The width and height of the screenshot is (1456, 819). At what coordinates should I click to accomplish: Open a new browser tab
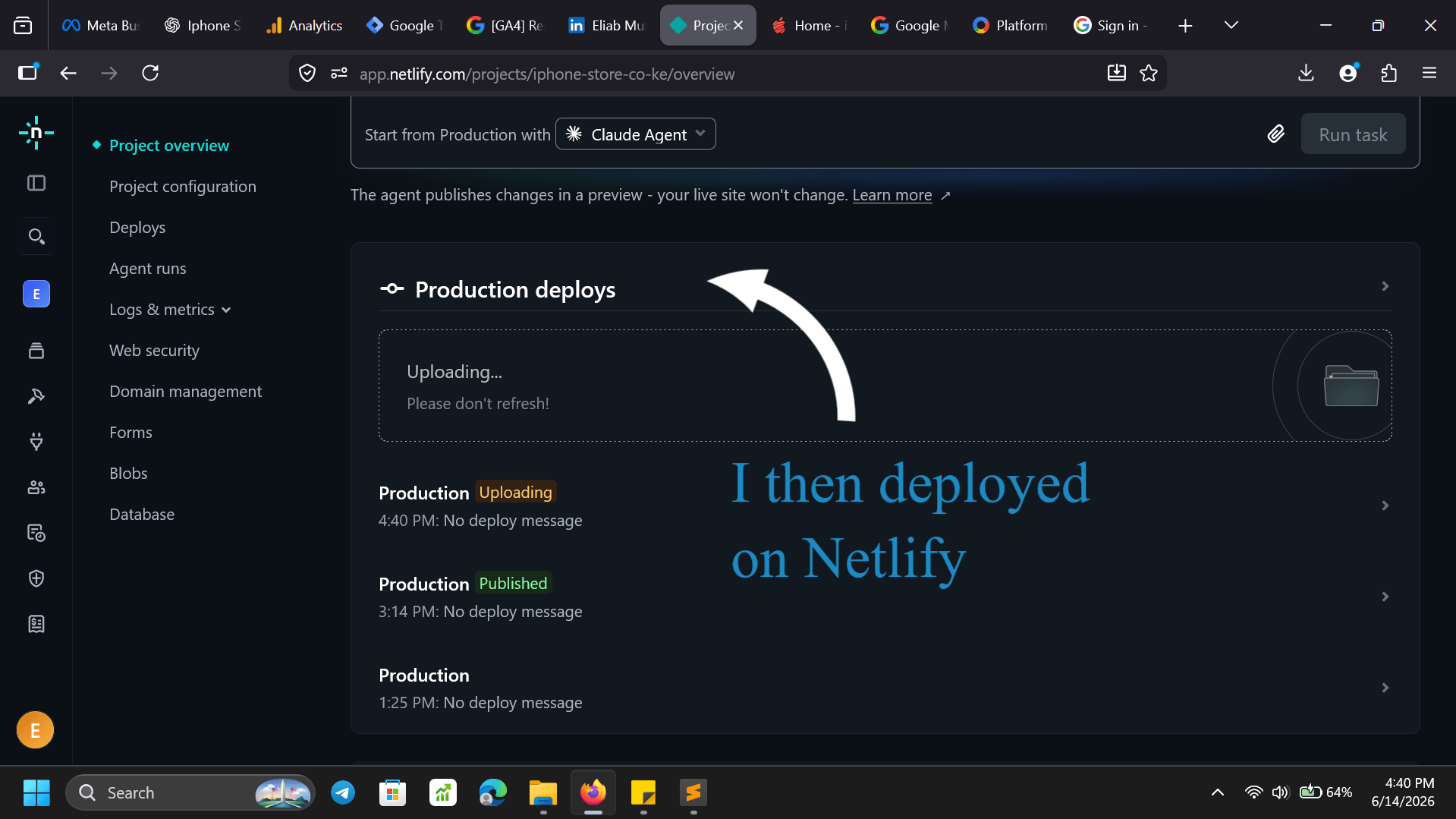coord(1185,26)
